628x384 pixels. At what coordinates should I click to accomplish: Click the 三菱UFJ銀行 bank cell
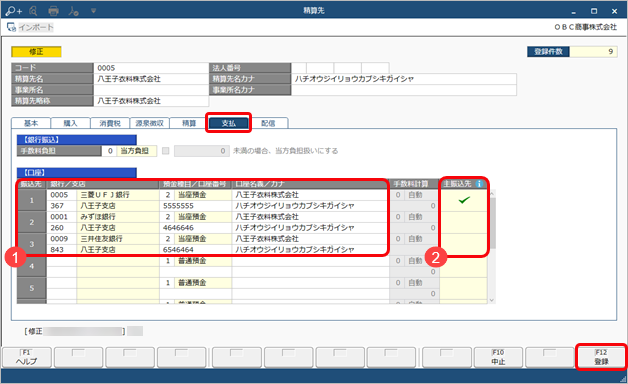click(x=118, y=195)
